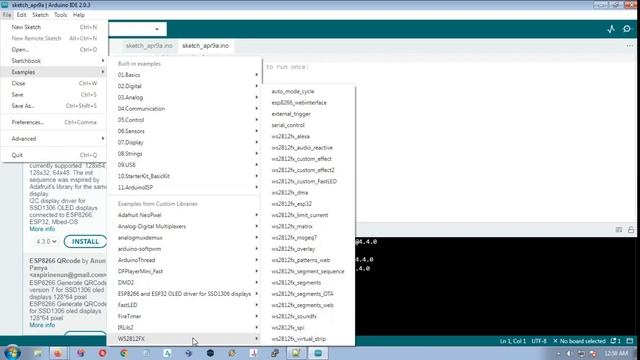Clear output panel icon

pyautogui.click(x=619, y=230)
